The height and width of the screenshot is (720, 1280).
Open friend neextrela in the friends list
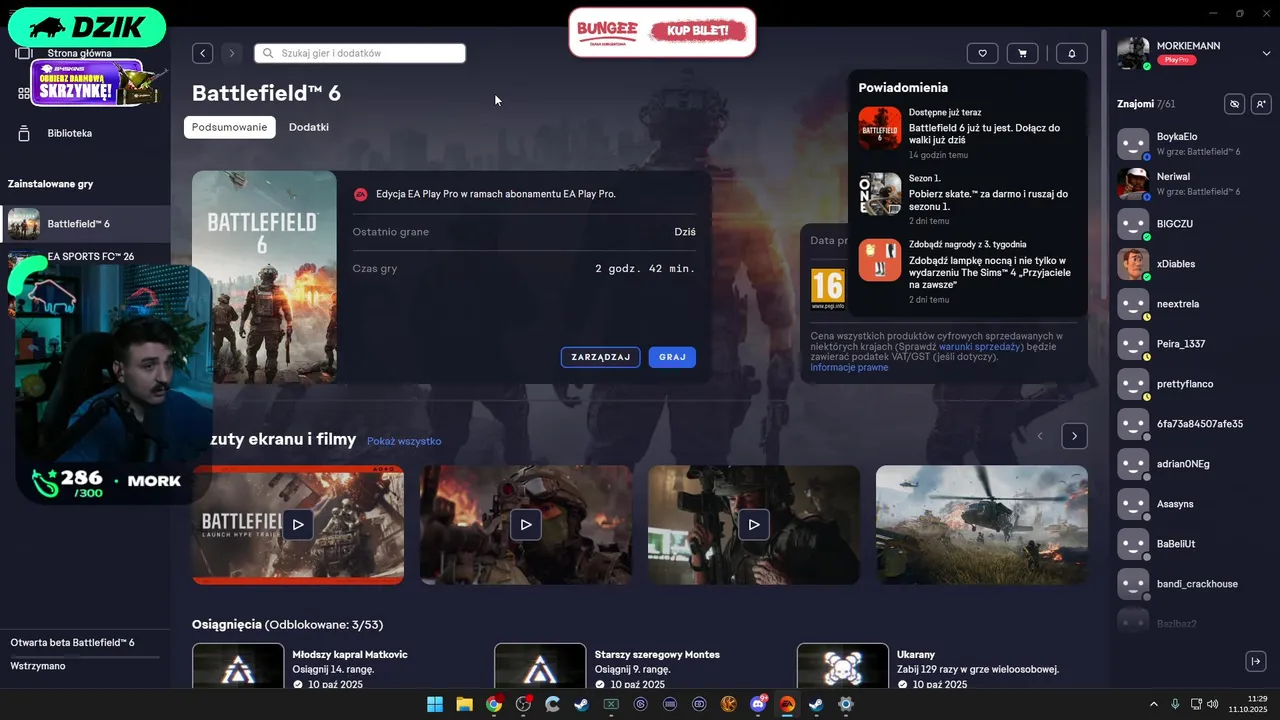(1190, 304)
